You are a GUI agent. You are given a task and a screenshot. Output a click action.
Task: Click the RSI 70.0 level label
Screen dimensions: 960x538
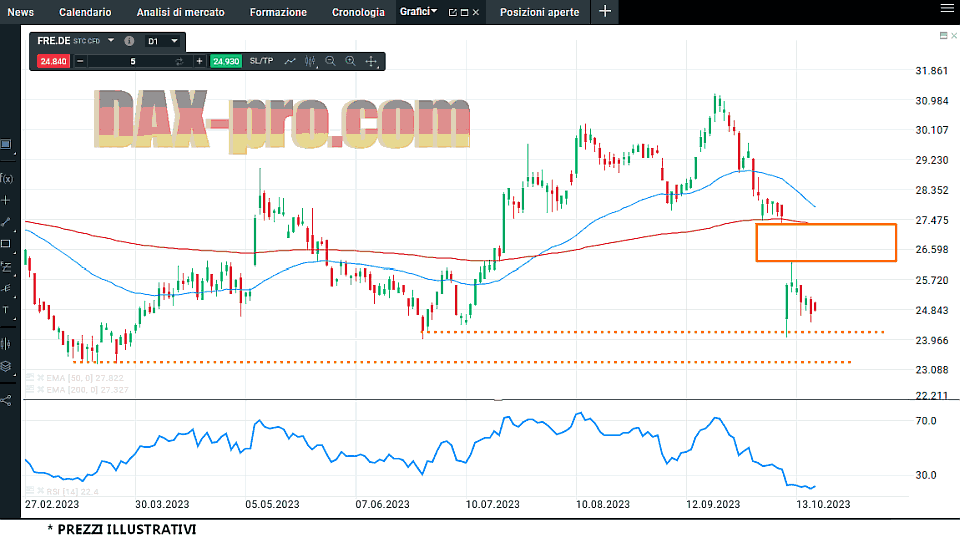pyautogui.click(x=926, y=421)
